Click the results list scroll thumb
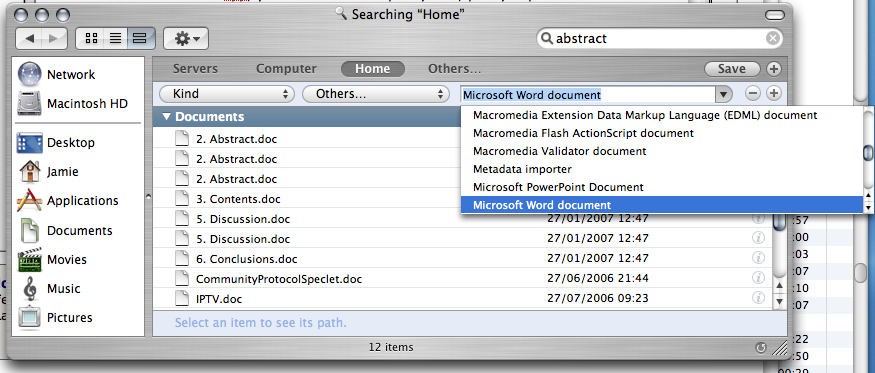 tap(780, 222)
